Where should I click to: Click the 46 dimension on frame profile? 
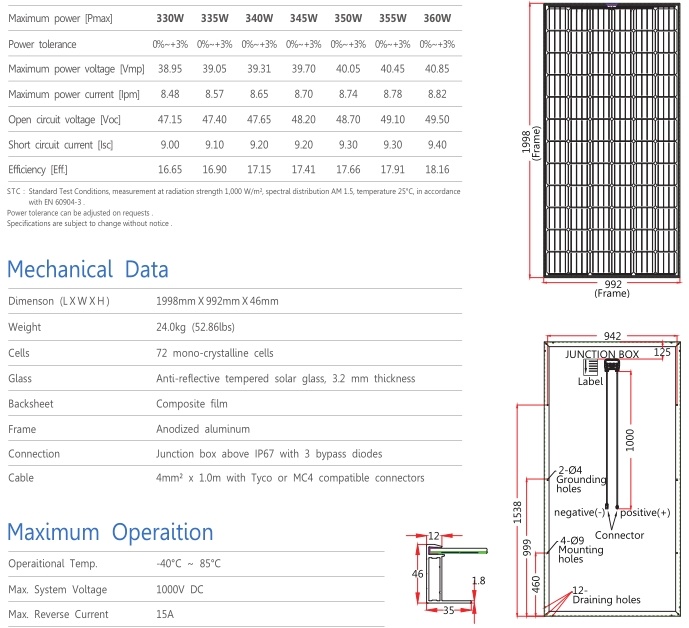[x=417, y=574]
